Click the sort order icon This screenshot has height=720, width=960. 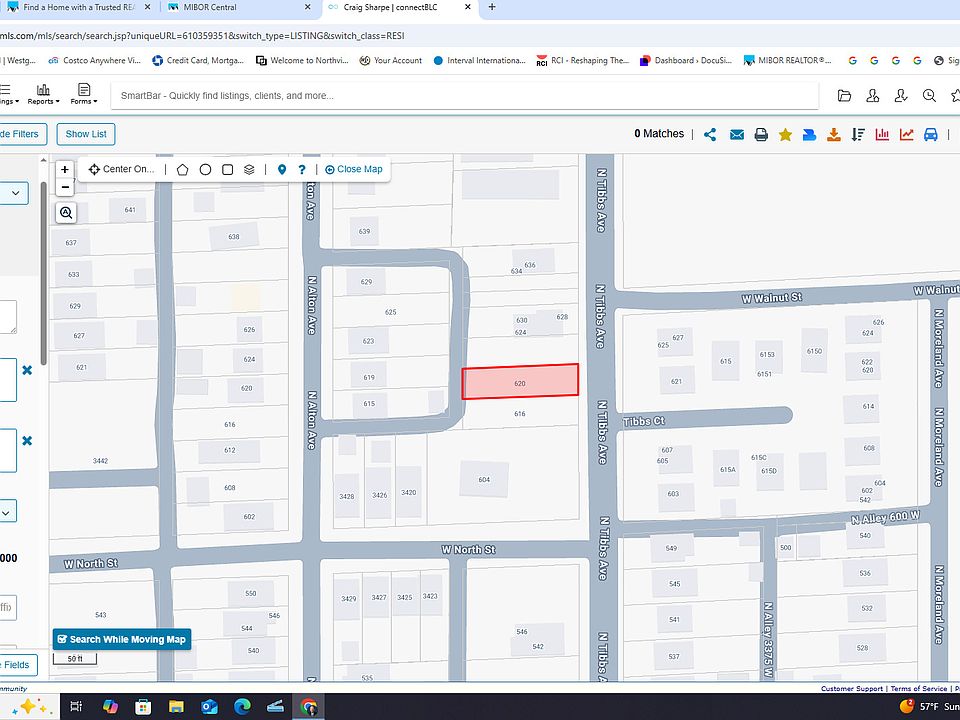(858, 135)
